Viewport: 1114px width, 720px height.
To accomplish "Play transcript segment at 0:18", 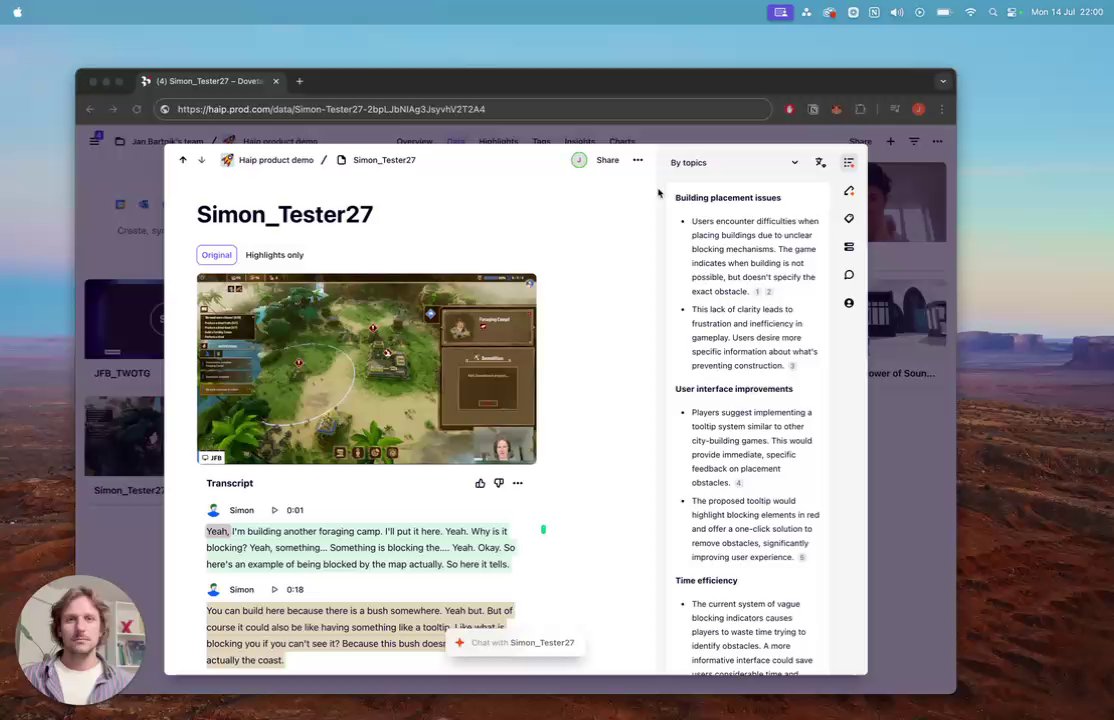I will [x=275, y=590].
